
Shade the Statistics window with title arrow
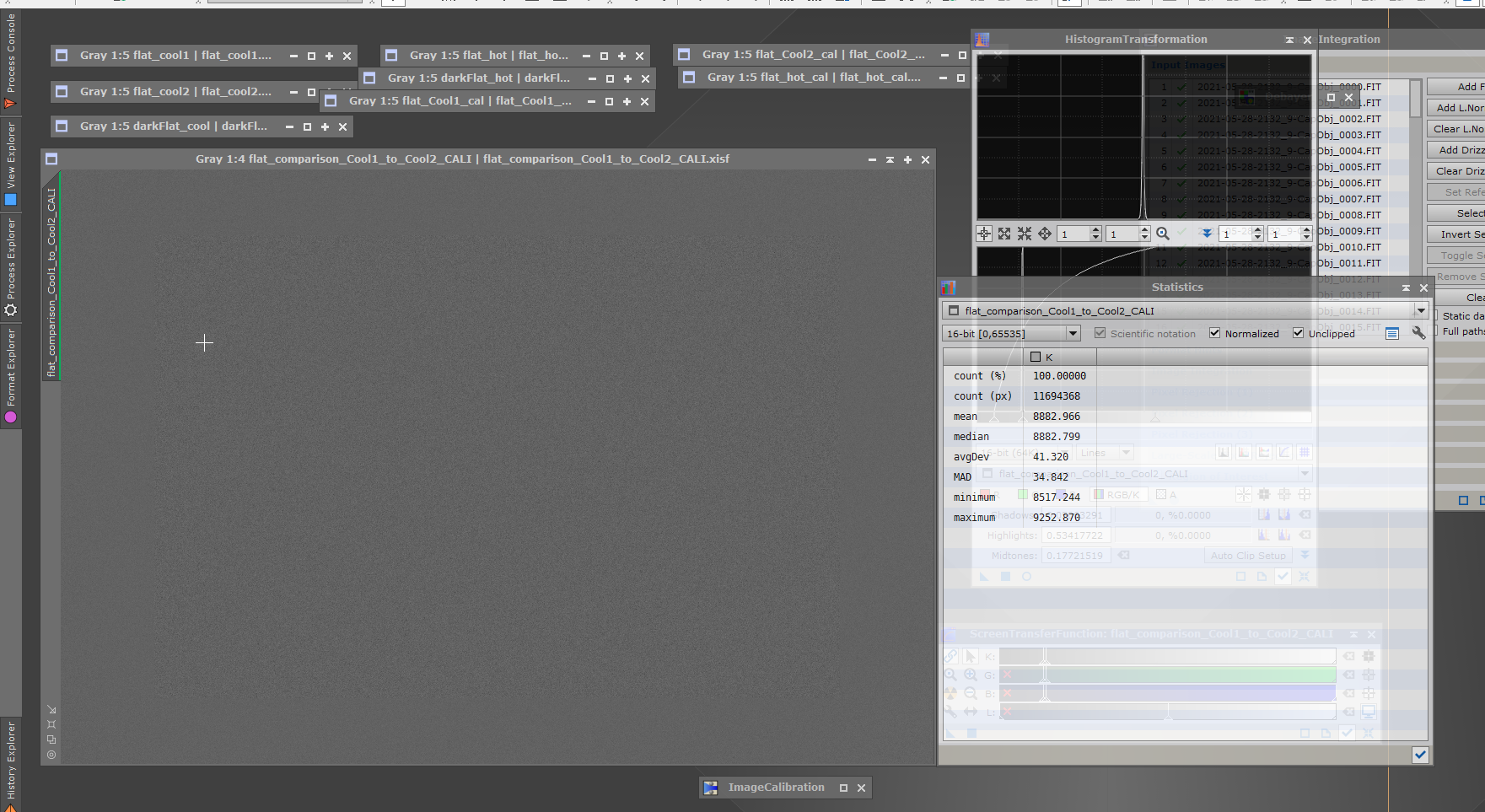tap(1406, 288)
